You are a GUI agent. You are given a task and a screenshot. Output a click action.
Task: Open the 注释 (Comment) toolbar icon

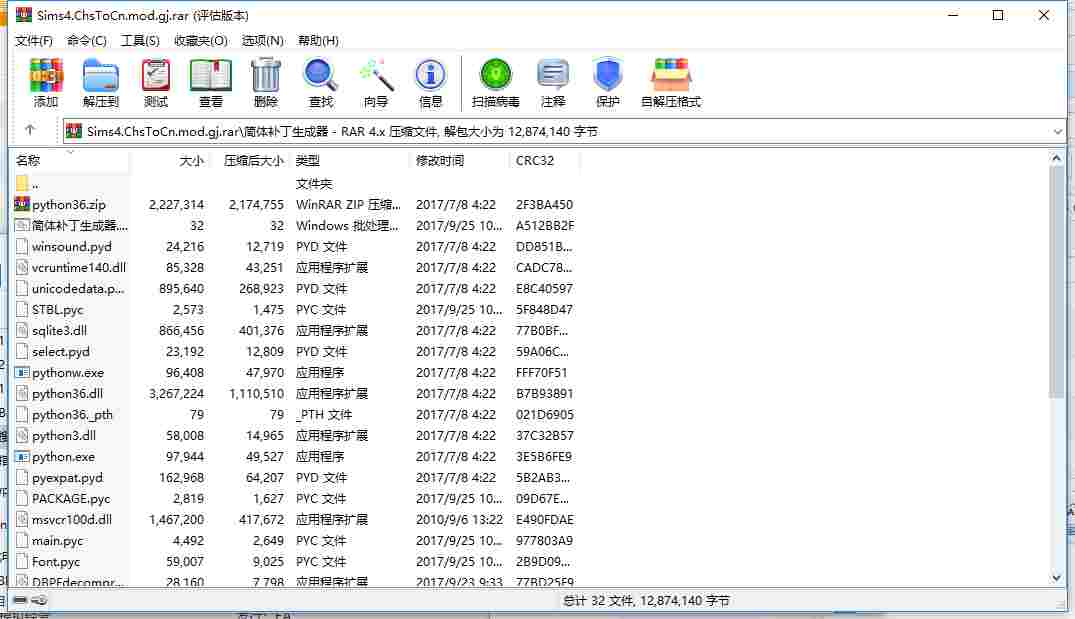553,82
